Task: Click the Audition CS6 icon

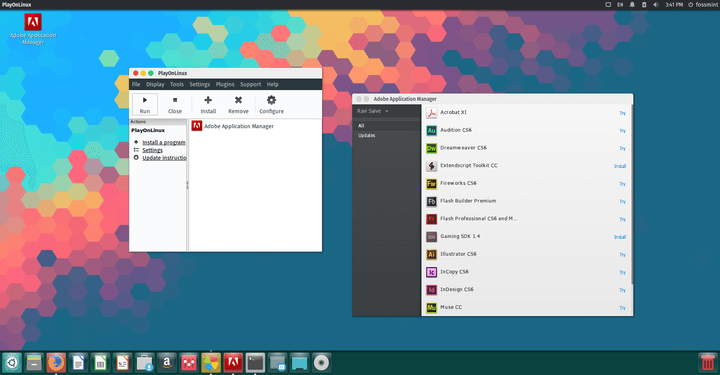Action: [431, 130]
